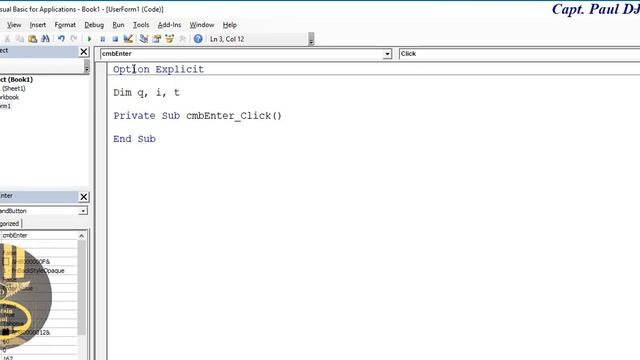
Task: Open the Project Explorer icon
Action: point(144,39)
